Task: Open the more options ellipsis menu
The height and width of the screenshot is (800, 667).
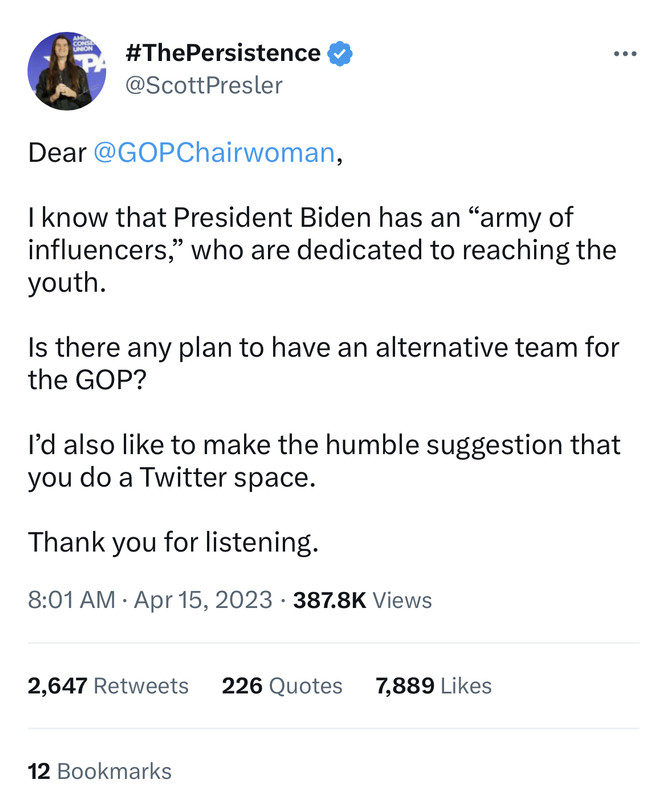Action: point(625,53)
